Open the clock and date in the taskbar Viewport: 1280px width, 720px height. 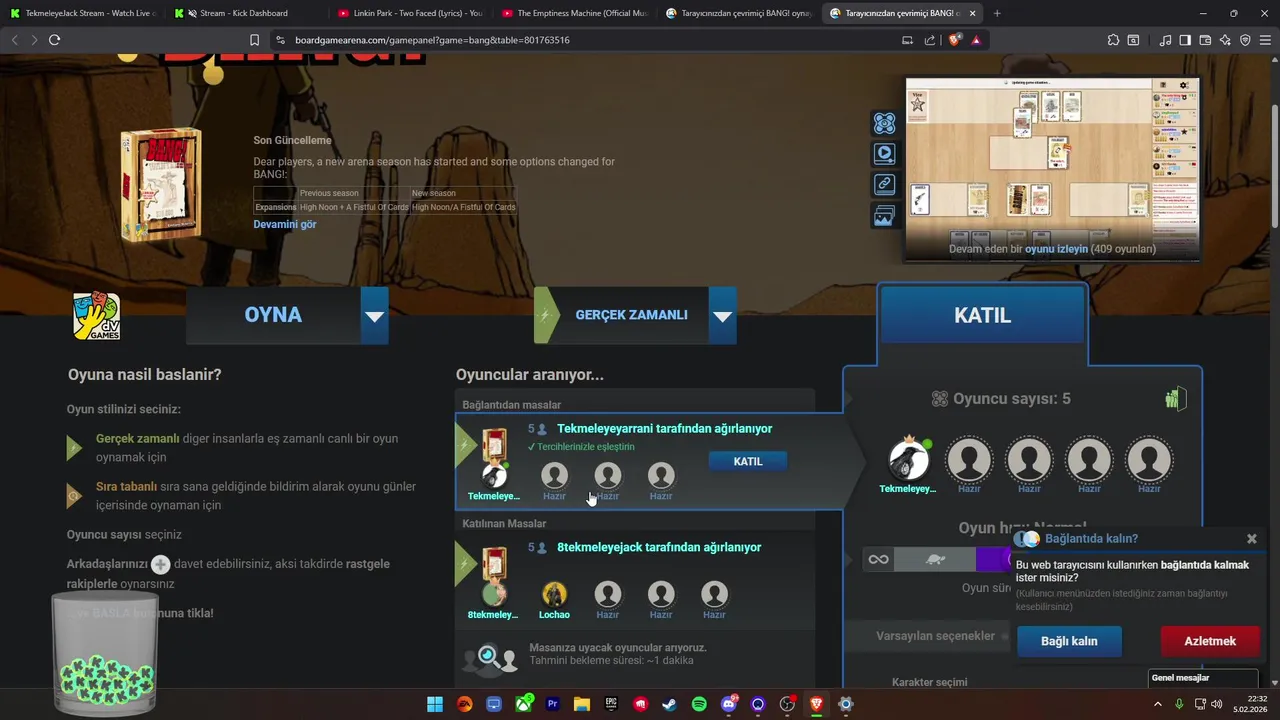point(1249,704)
